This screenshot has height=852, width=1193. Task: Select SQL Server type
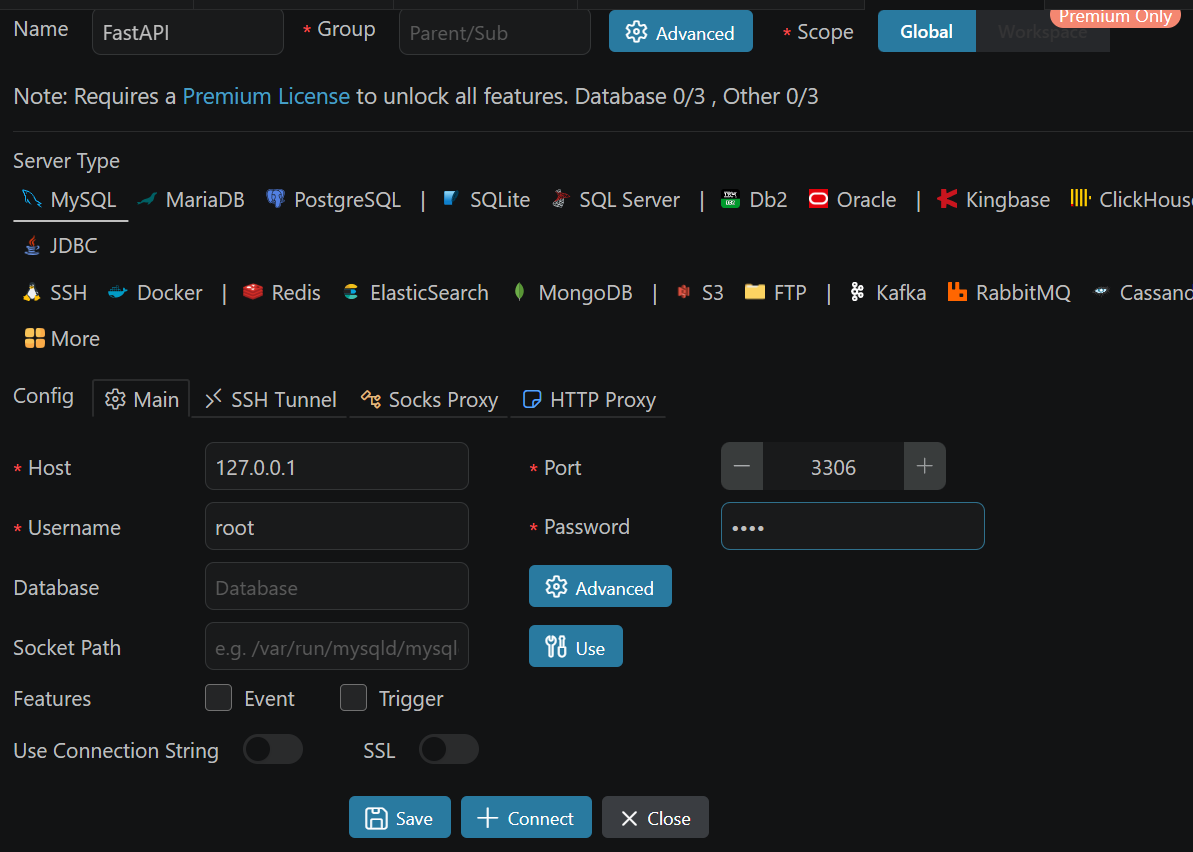click(x=616, y=200)
